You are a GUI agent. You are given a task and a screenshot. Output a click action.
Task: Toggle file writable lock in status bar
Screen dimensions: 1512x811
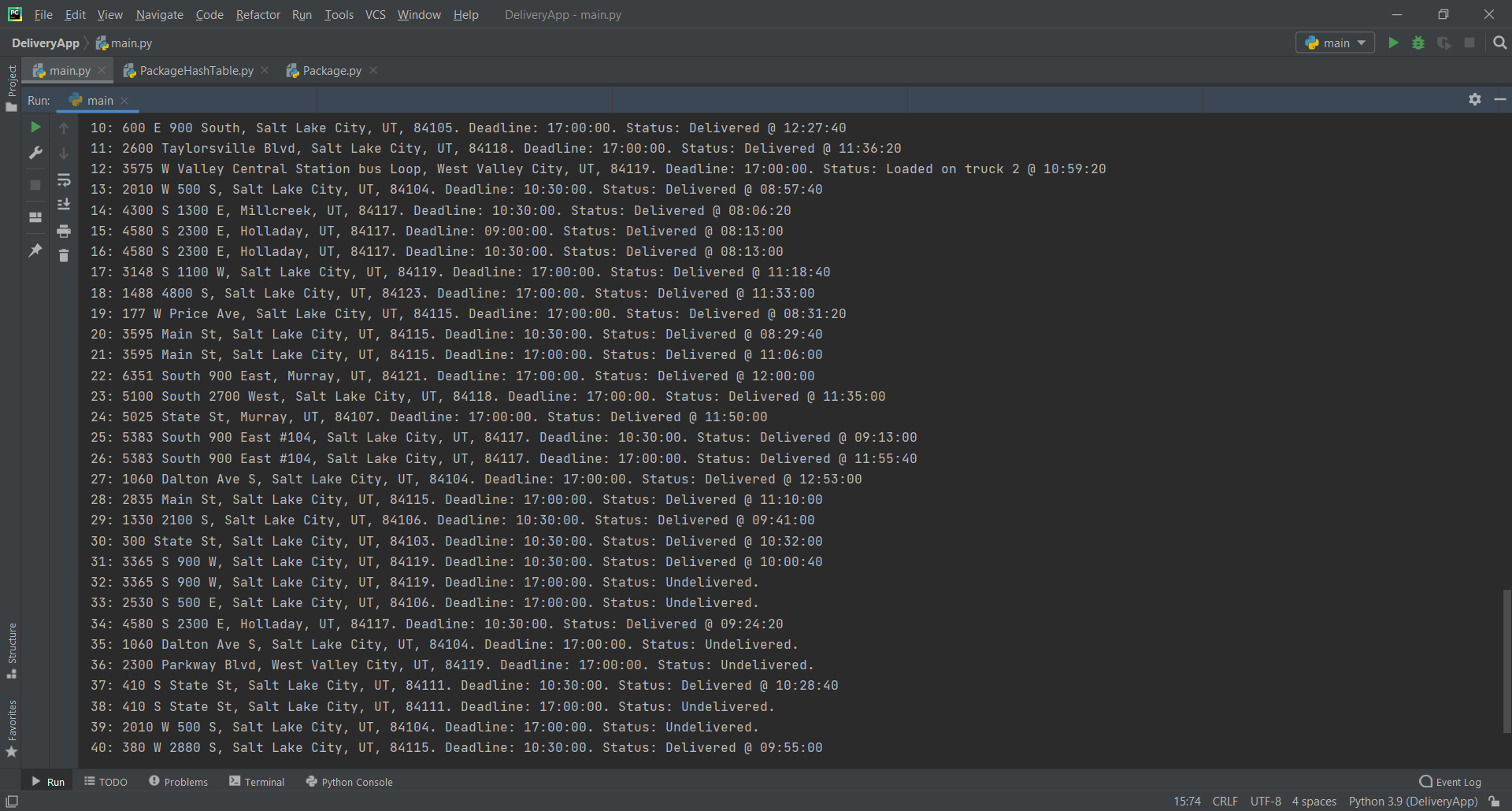point(1495,801)
